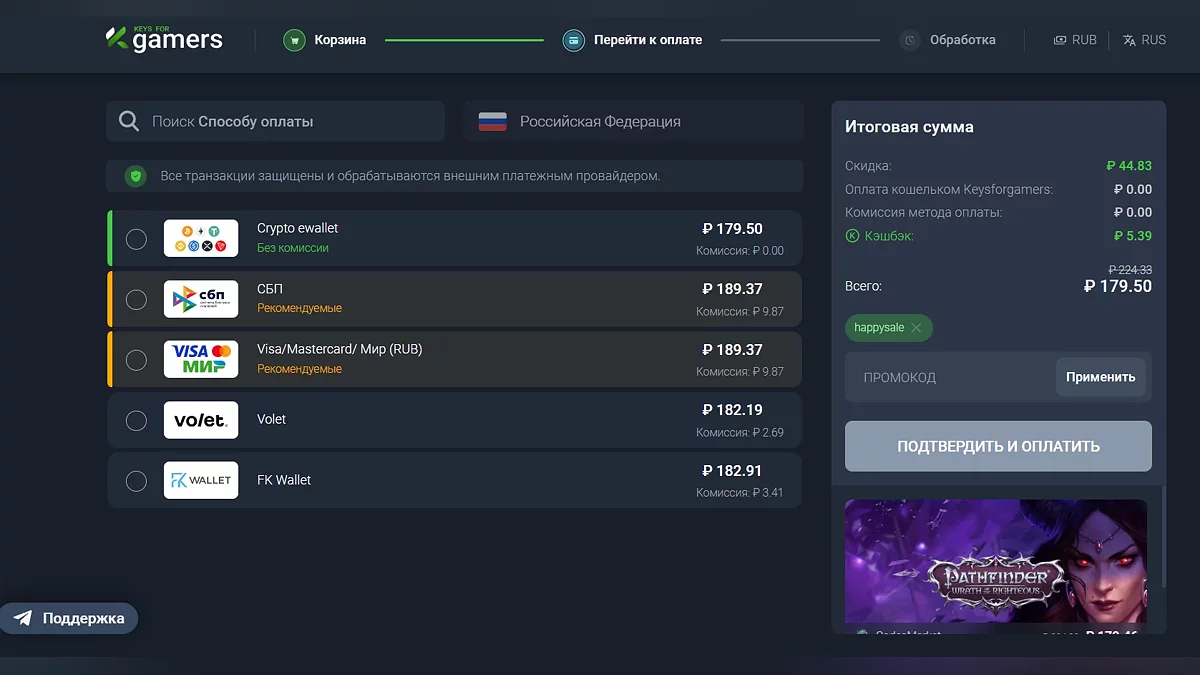Viewport: 1200px width, 675px height.
Task: Remove the happysale promo code tag
Action: [916, 328]
